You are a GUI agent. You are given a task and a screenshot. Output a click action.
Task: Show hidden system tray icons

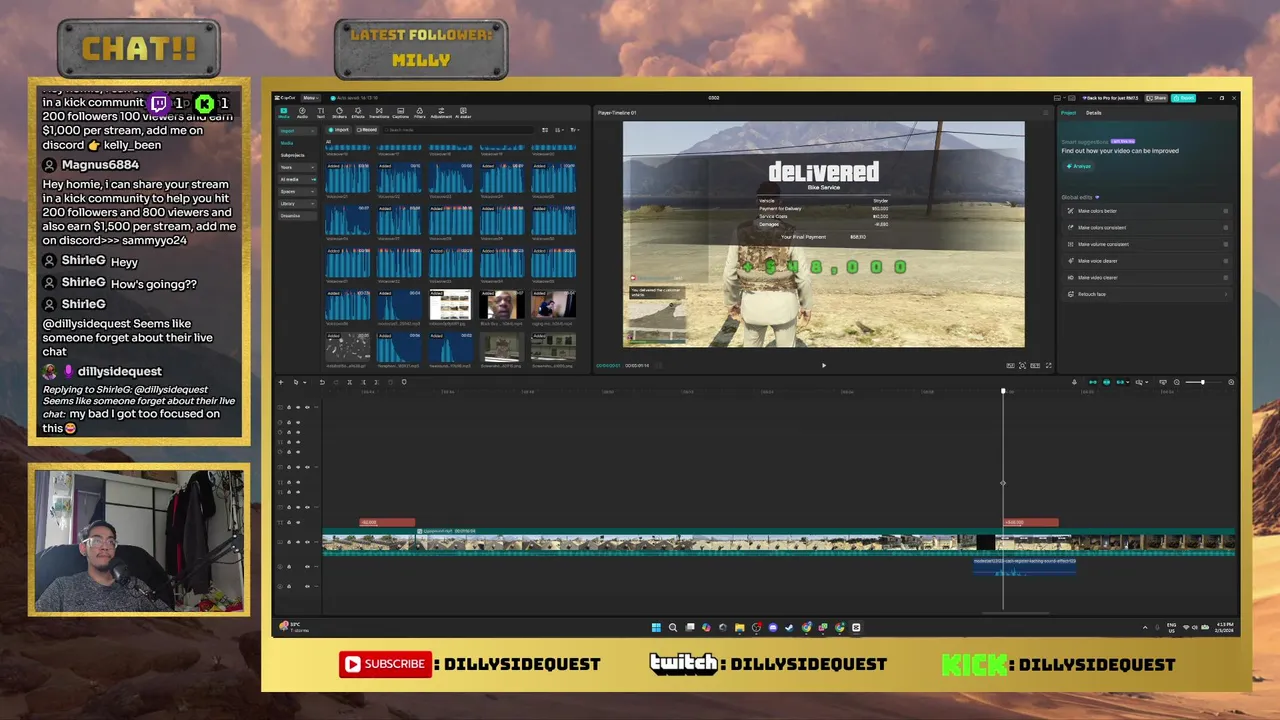point(1145,627)
